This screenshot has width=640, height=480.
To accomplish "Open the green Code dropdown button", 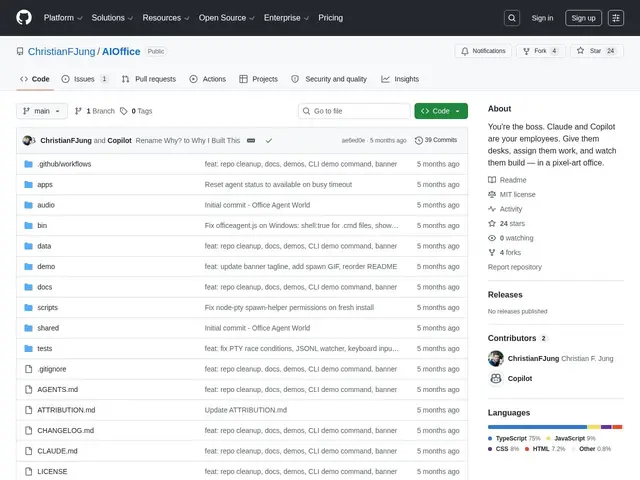I will coord(441,111).
